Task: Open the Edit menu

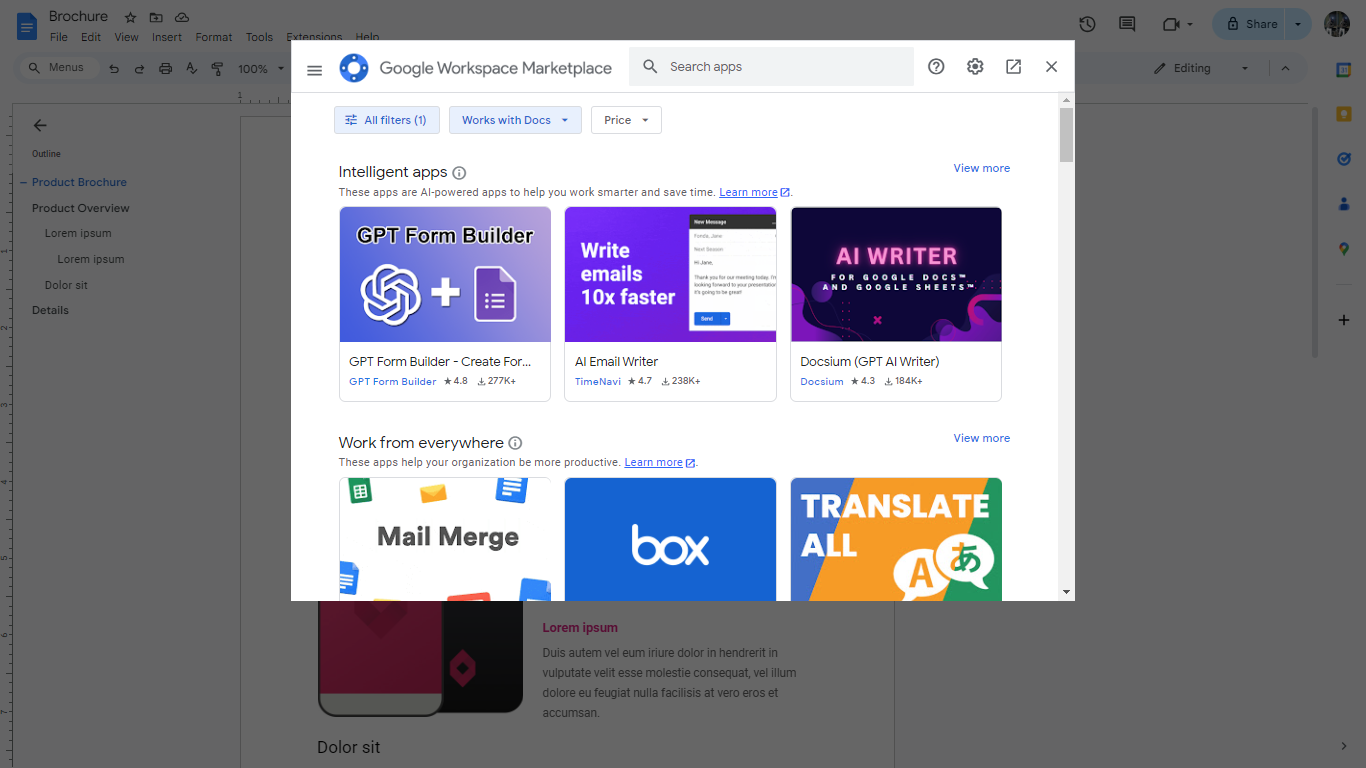Action: [91, 37]
